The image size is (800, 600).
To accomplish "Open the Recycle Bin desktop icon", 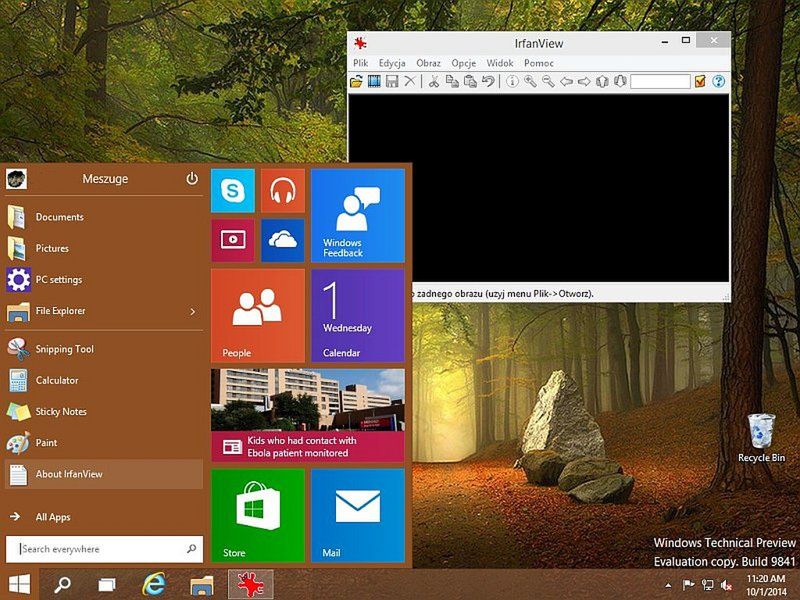I will click(x=761, y=438).
